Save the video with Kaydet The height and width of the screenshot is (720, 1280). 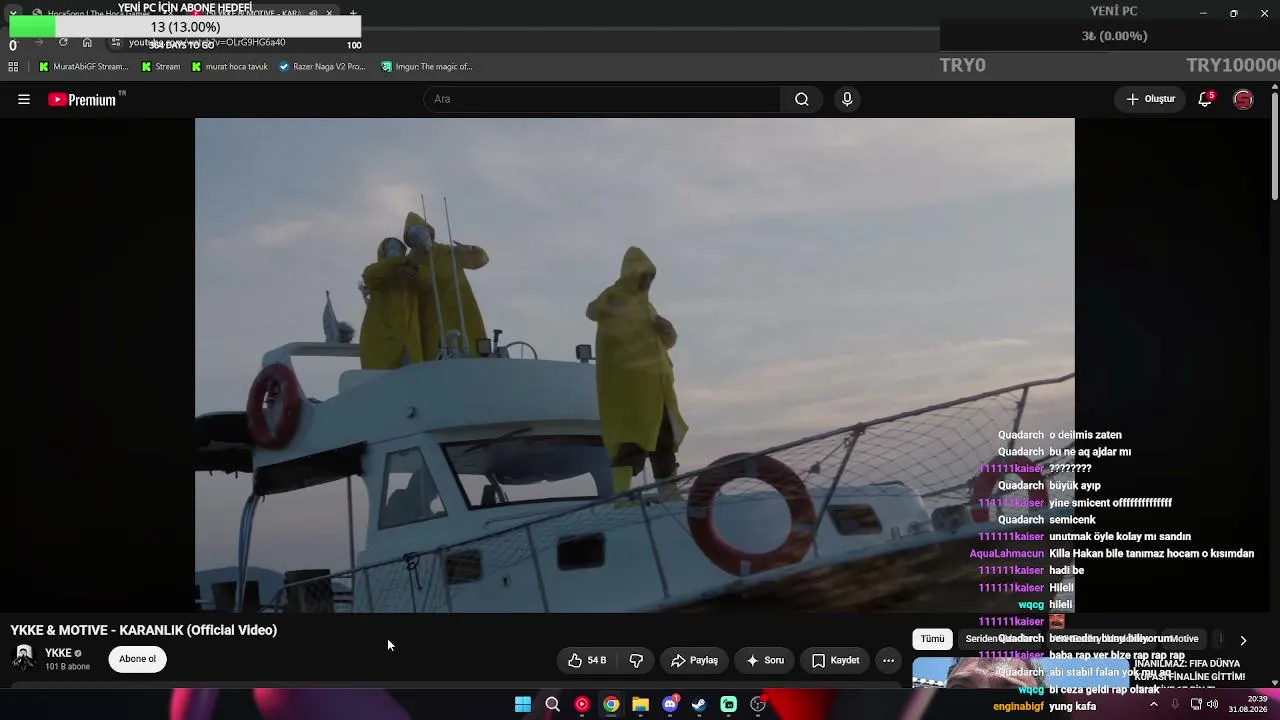click(835, 660)
